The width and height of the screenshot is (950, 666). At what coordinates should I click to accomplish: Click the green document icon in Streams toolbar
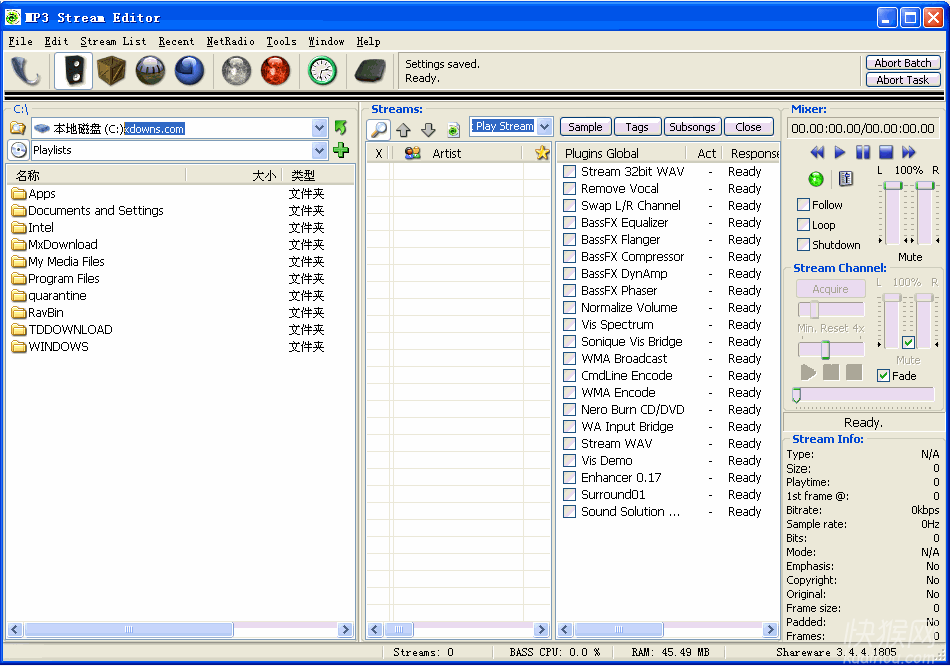point(453,130)
